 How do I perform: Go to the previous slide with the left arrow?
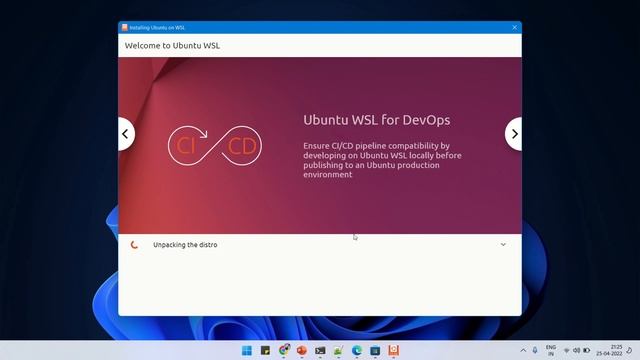(126, 134)
